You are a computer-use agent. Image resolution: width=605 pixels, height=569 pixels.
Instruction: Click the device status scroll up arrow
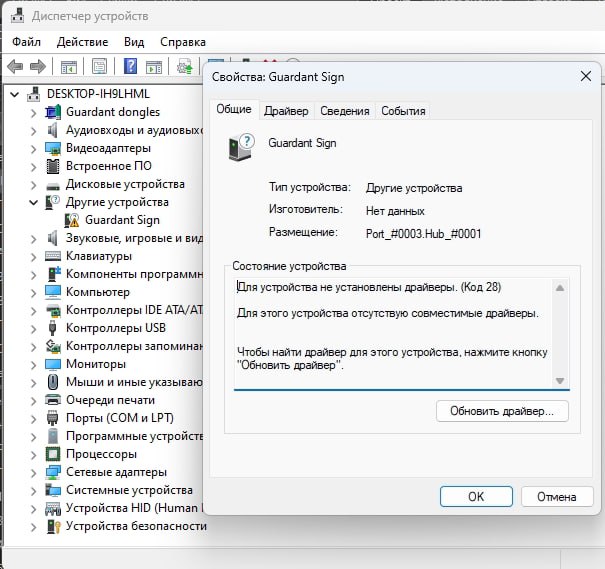coord(560,288)
